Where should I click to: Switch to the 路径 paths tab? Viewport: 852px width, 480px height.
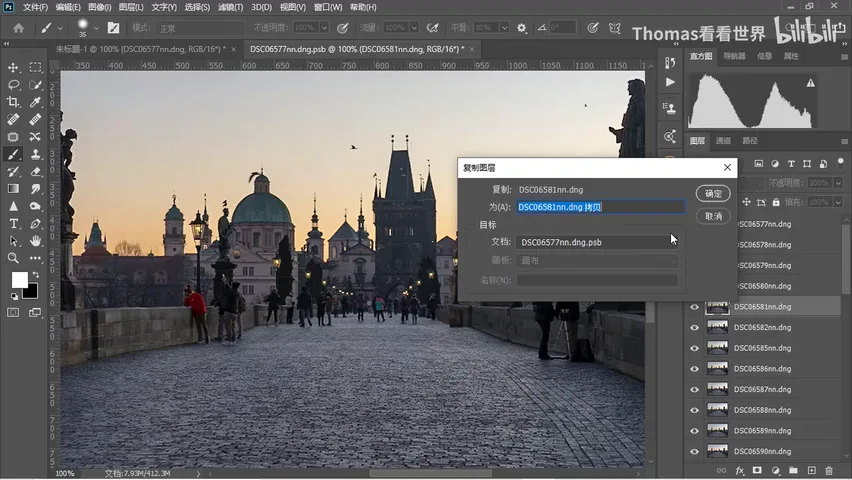750,141
